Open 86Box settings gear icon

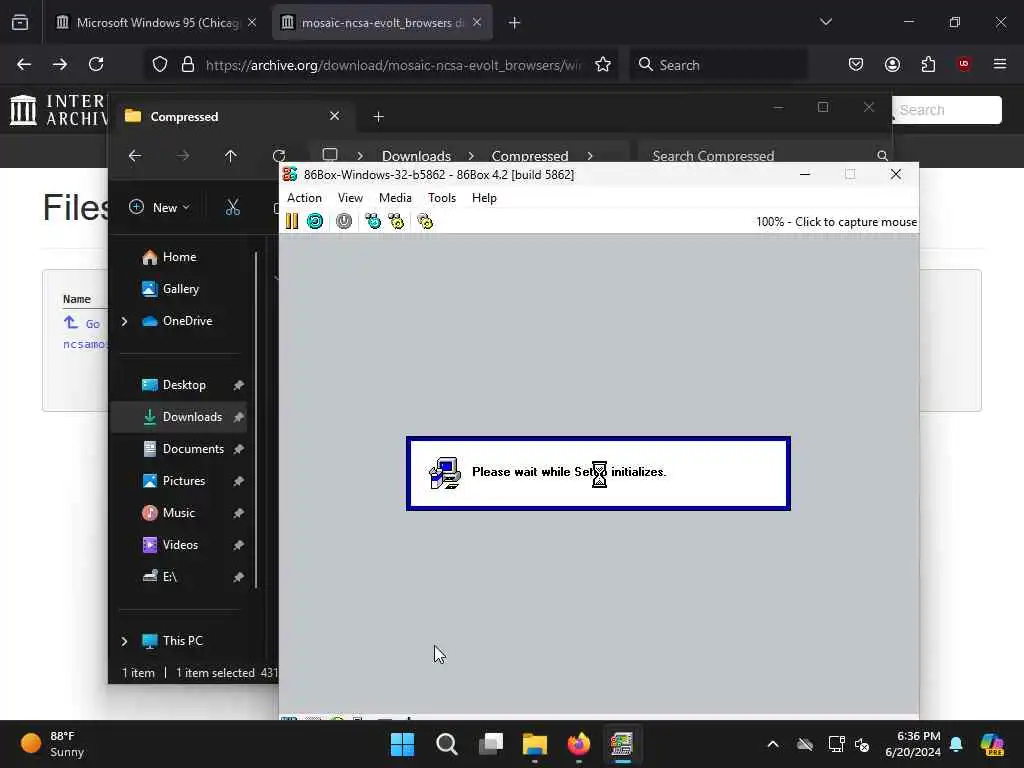(425, 221)
